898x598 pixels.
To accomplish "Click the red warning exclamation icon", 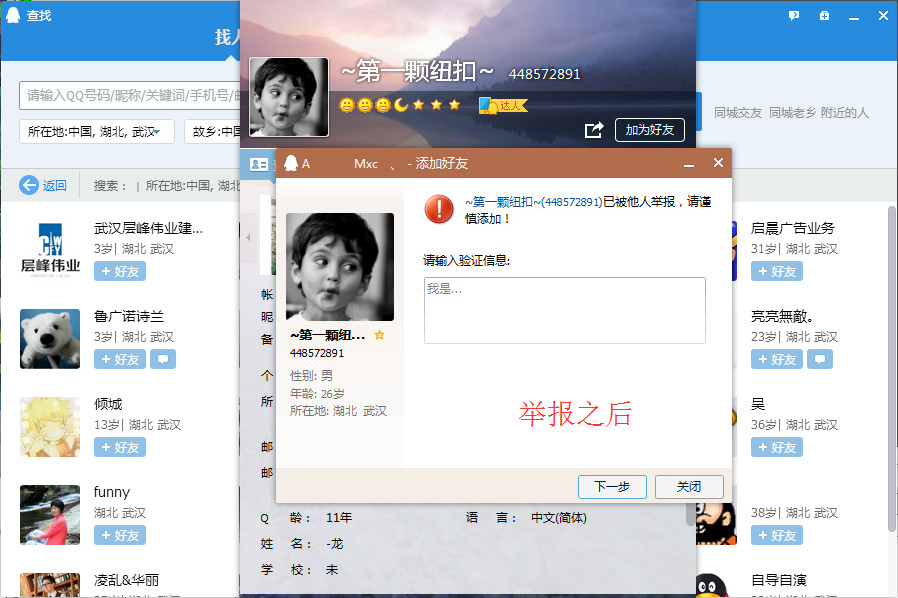I will point(439,208).
